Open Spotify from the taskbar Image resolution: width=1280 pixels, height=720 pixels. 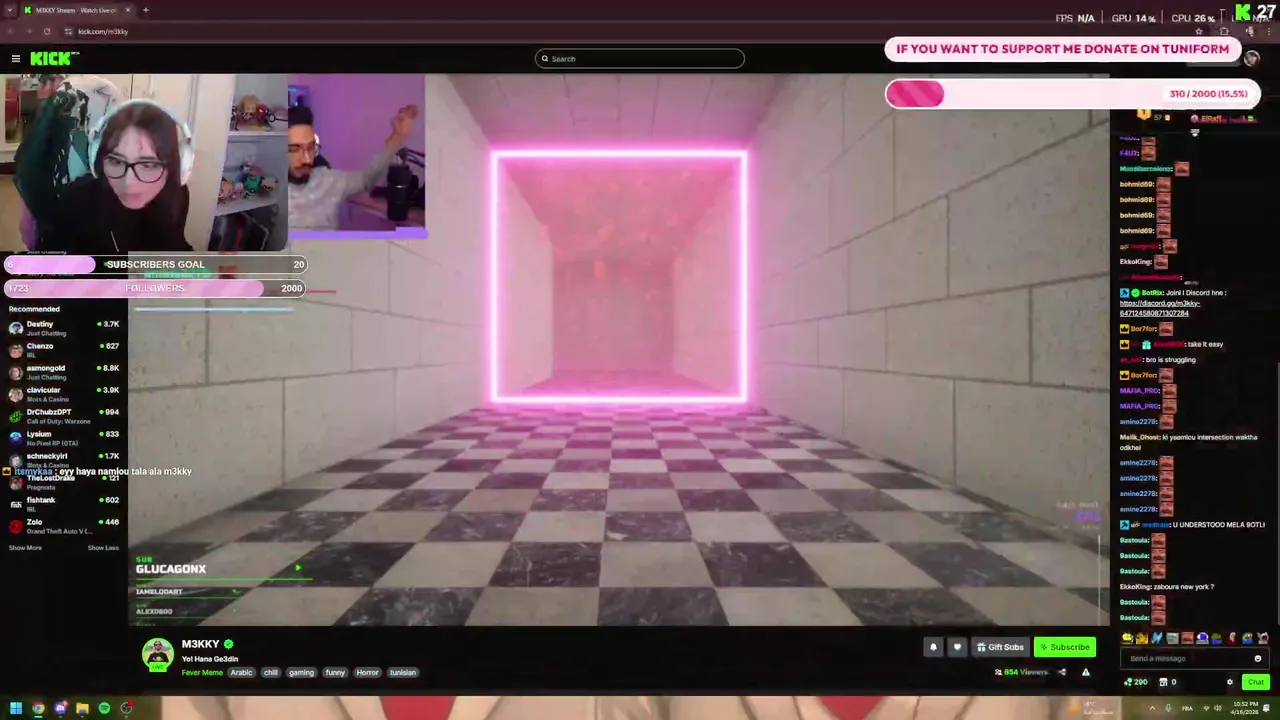click(x=104, y=709)
